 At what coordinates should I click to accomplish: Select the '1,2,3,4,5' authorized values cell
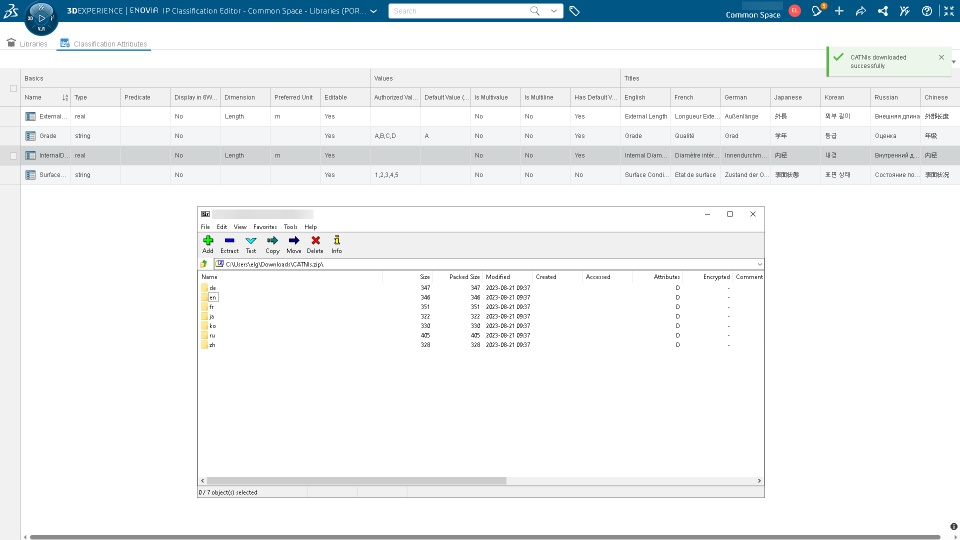coord(396,175)
